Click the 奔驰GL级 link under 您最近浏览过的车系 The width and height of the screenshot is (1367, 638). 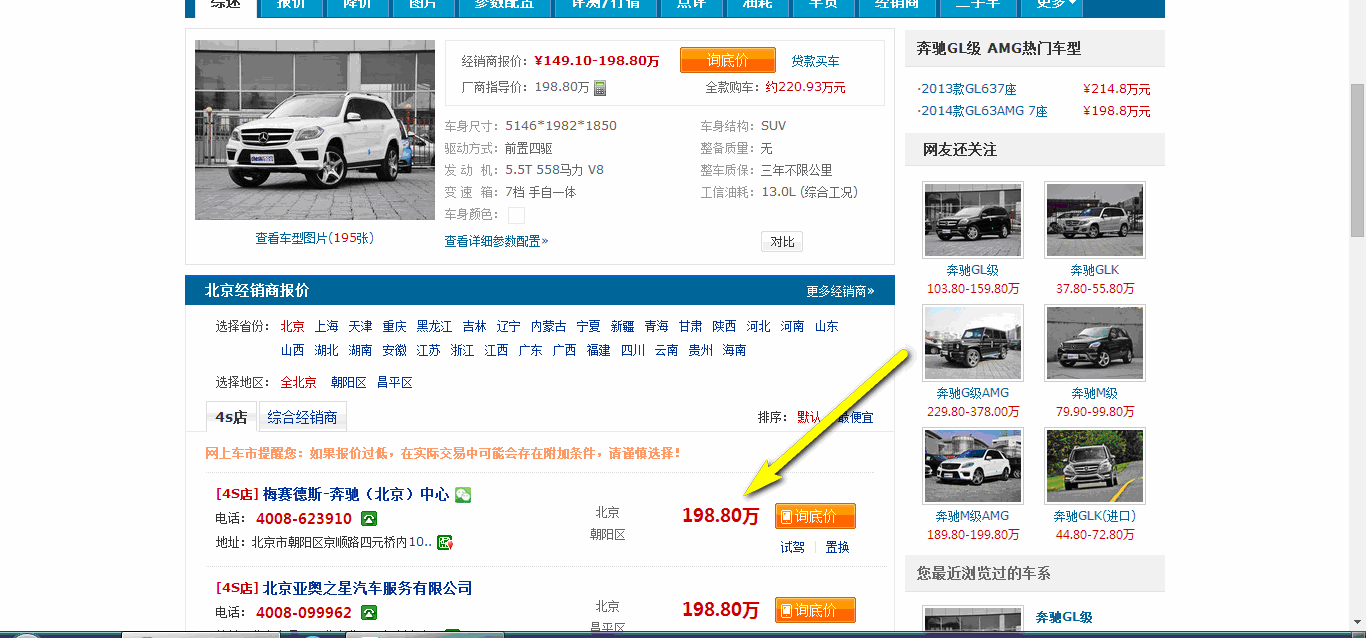click(x=1064, y=617)
